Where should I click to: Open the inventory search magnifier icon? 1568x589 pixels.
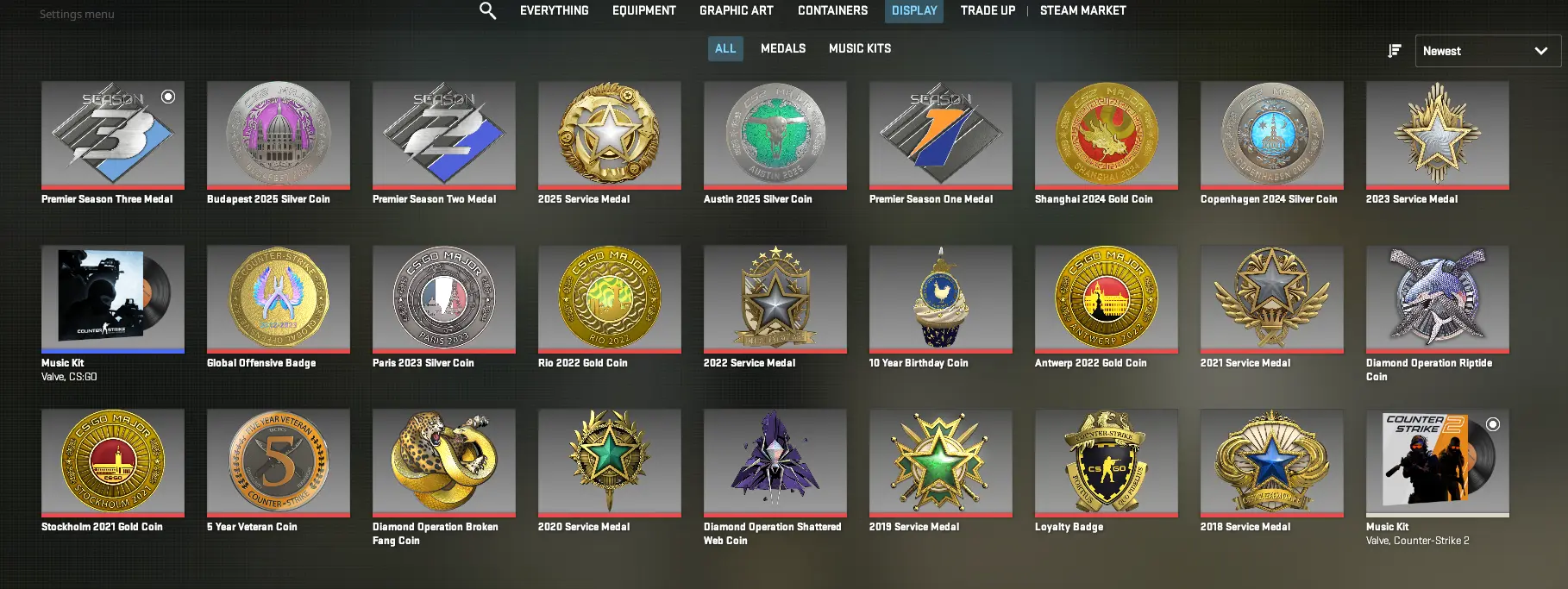(487, 10)
